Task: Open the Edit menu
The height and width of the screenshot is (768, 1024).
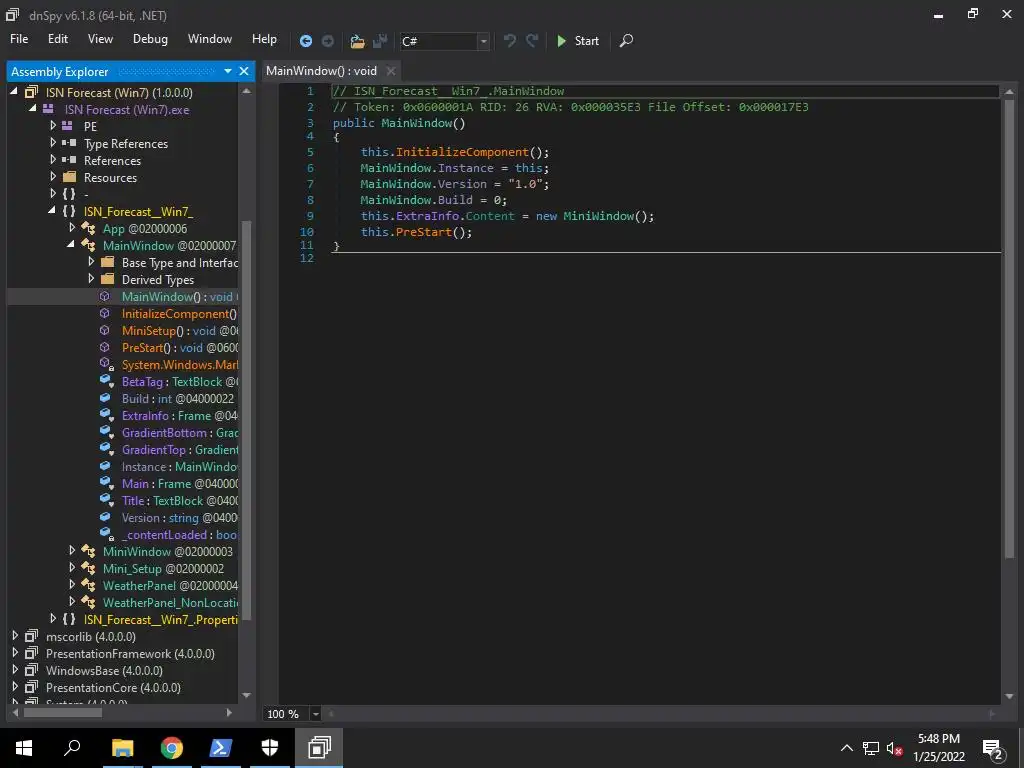Action: [x=57, y=39]
